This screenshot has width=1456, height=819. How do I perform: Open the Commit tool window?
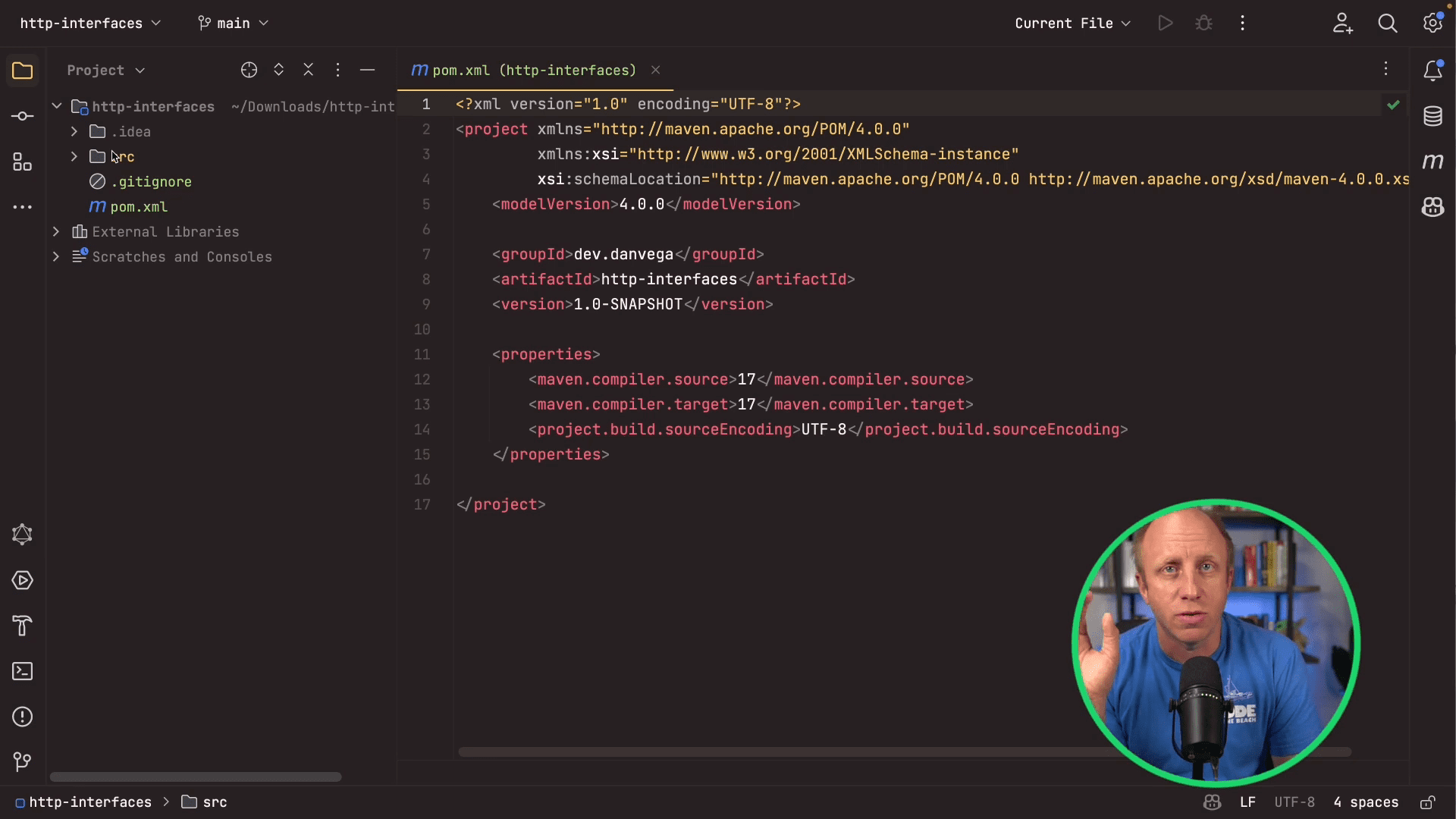click(x=23, y=115)
